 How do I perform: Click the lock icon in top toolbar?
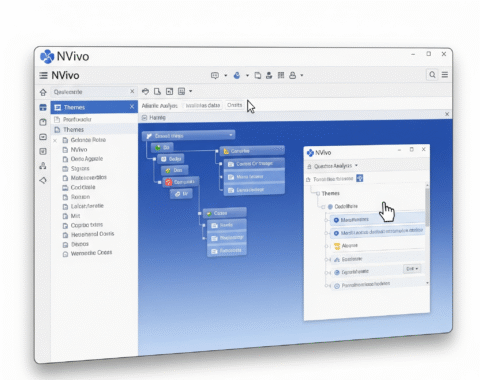click(293, 75)
